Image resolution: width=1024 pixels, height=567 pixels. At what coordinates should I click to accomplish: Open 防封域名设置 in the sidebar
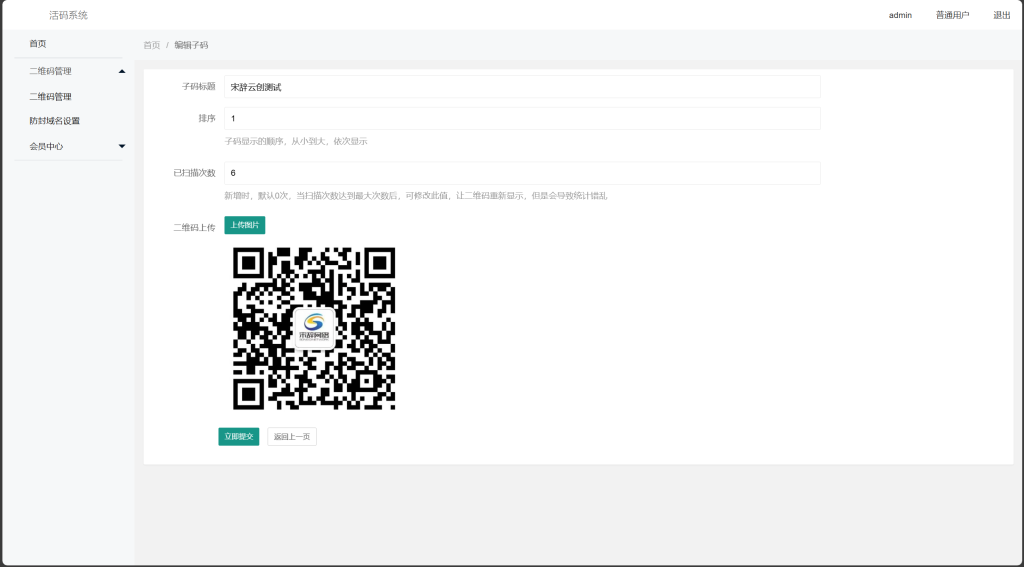coord(54,121)
